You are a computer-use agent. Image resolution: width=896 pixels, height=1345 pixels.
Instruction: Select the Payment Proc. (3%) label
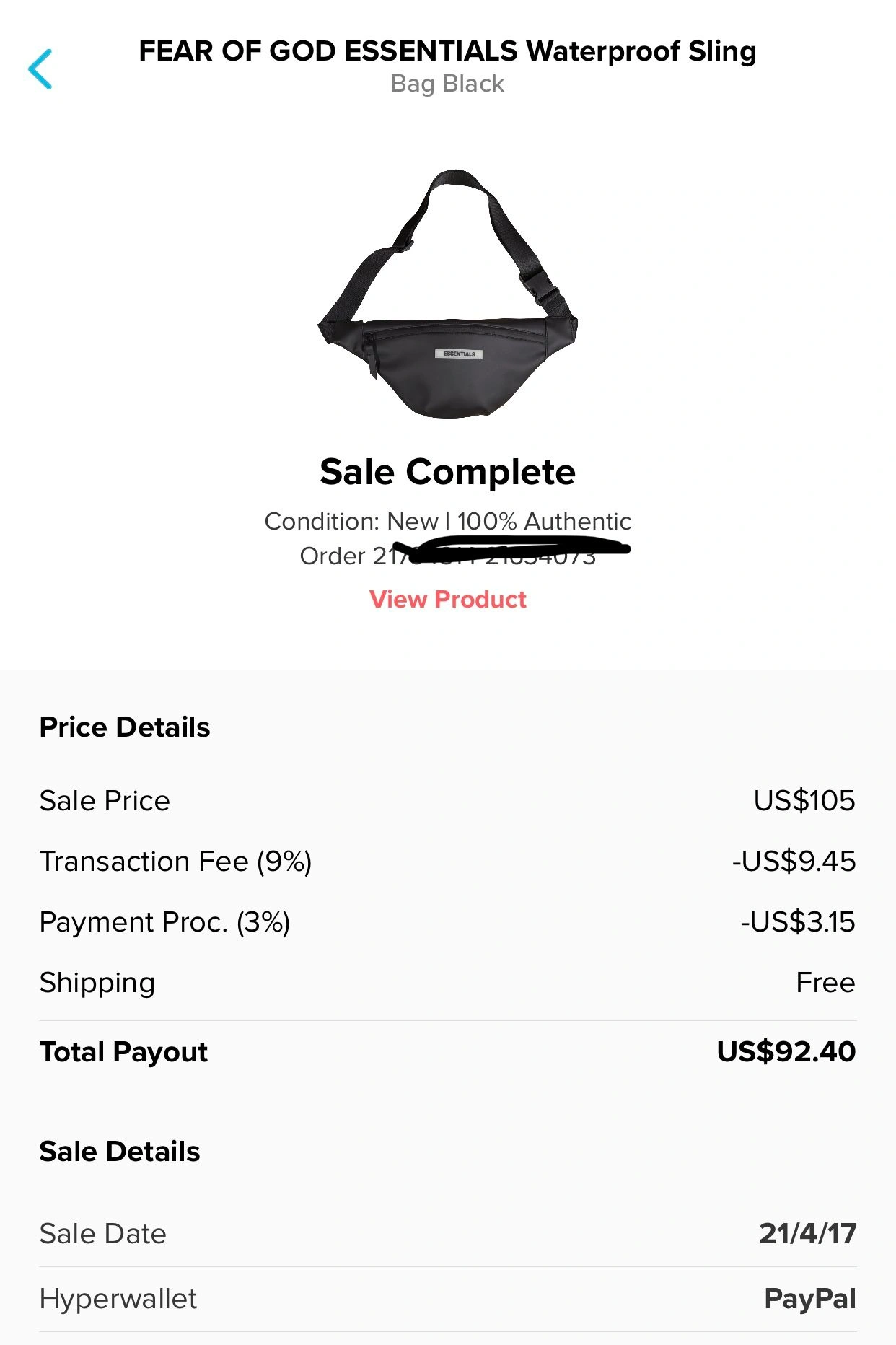(x=164, y=922)
